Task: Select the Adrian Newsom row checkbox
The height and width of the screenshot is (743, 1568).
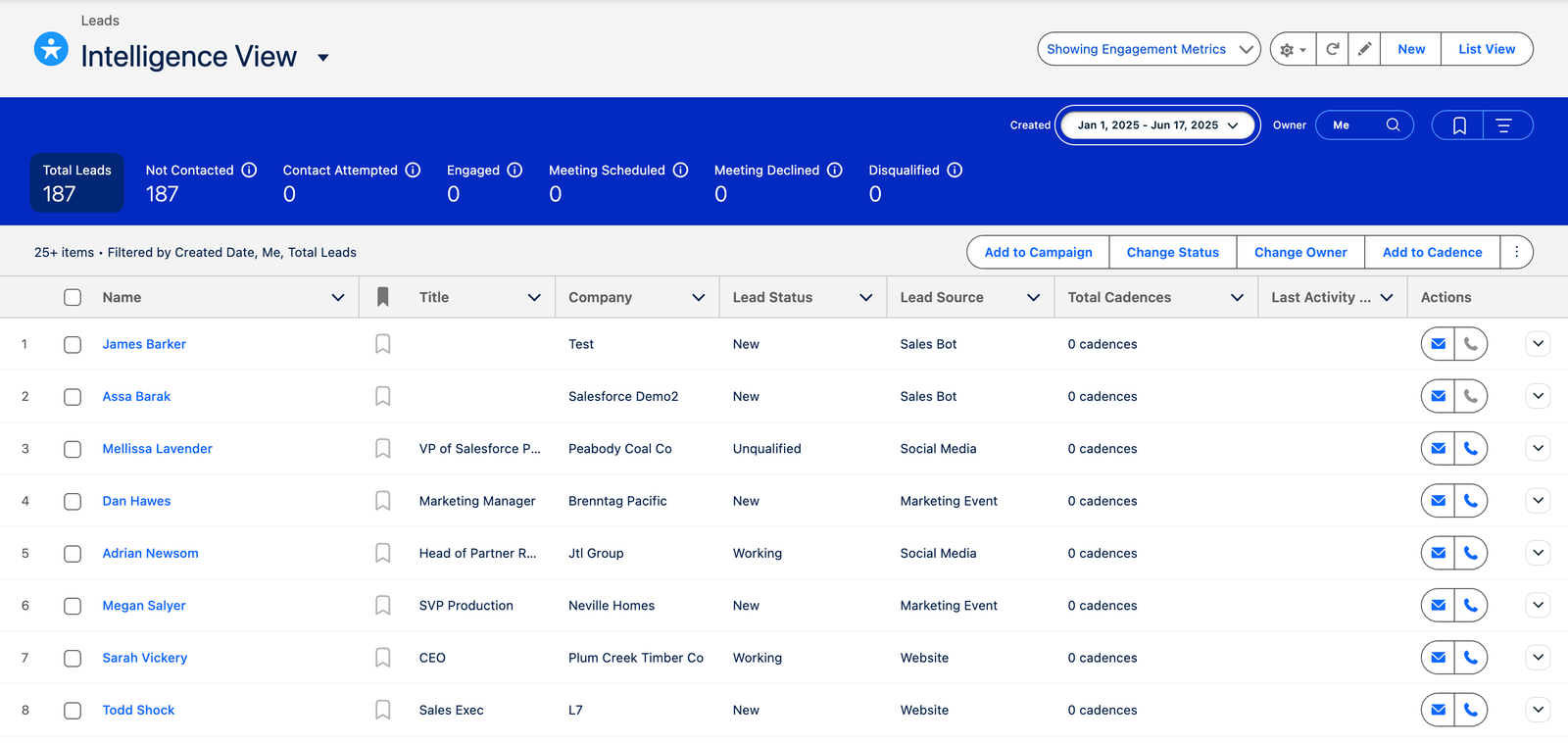Action: [x=73, y=554]
